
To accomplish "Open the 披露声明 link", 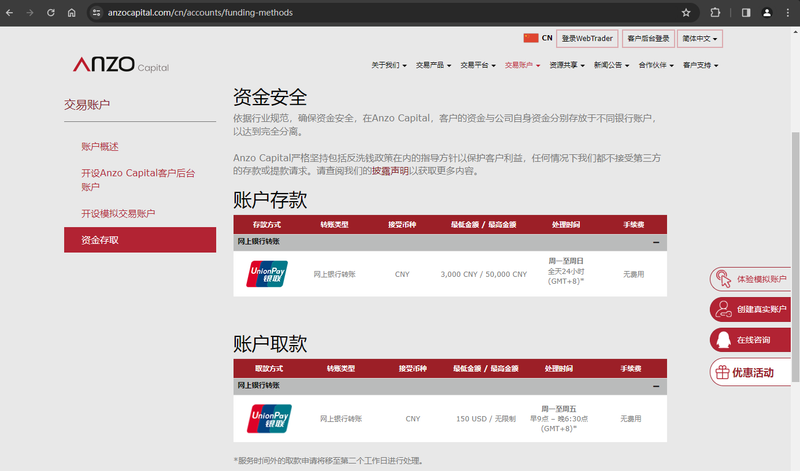I will [x=390, y=171].
